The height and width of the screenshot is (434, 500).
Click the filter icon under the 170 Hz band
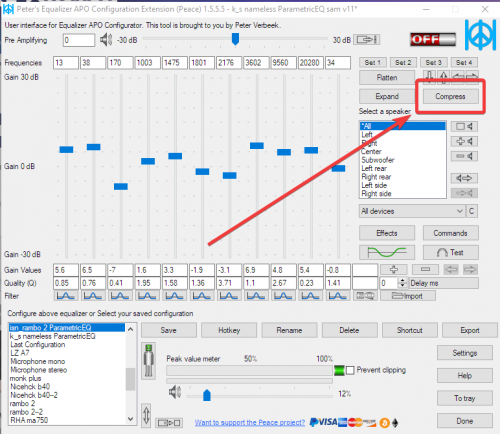120,296
